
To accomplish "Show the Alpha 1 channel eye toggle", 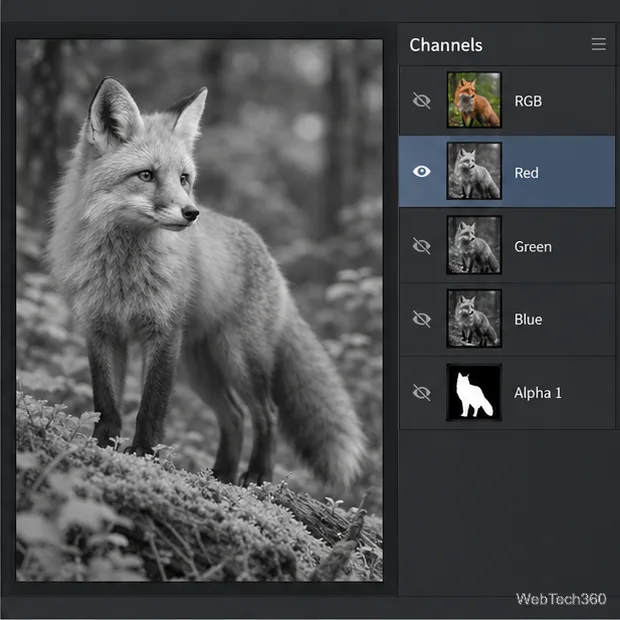I will click(422, 393).
